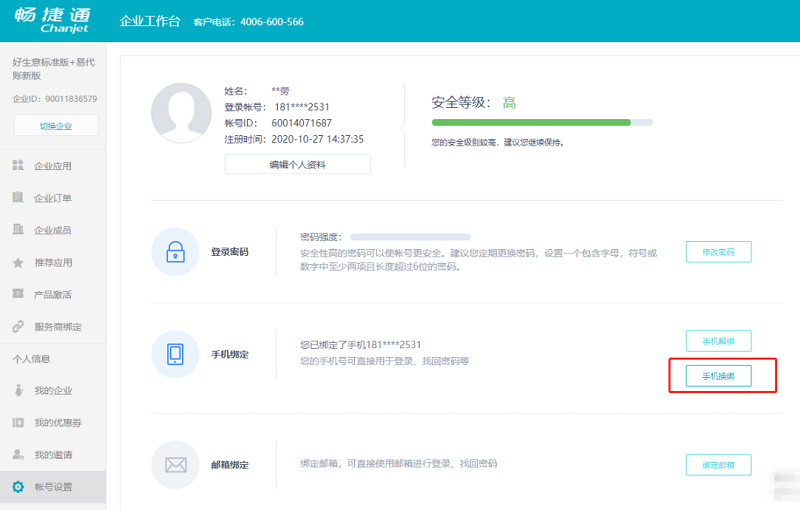Click the user avatar picture

pyautogui.click(x=181, y=113)
